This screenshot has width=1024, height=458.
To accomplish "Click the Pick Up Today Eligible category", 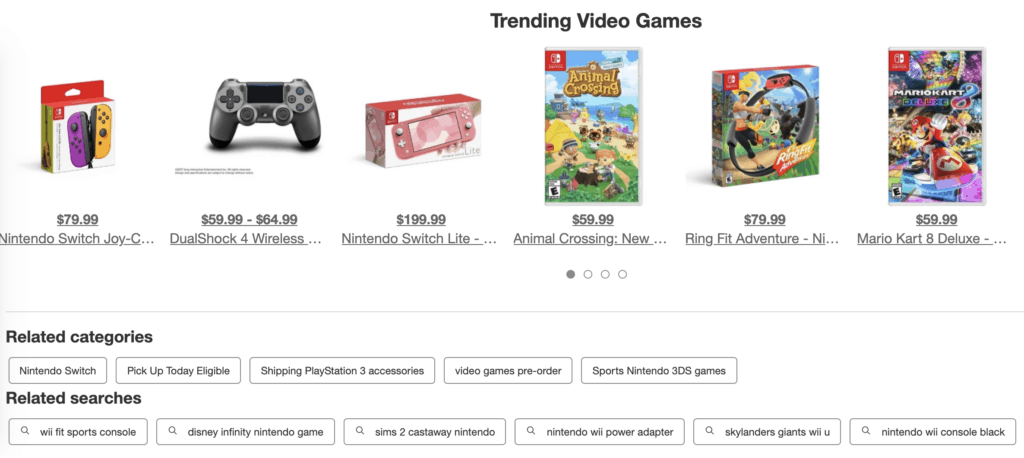I will (x=178, y=371).
